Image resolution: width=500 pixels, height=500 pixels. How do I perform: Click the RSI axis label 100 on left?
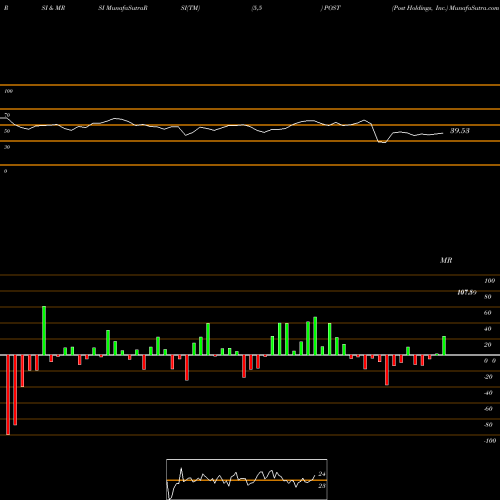point(8,91)
